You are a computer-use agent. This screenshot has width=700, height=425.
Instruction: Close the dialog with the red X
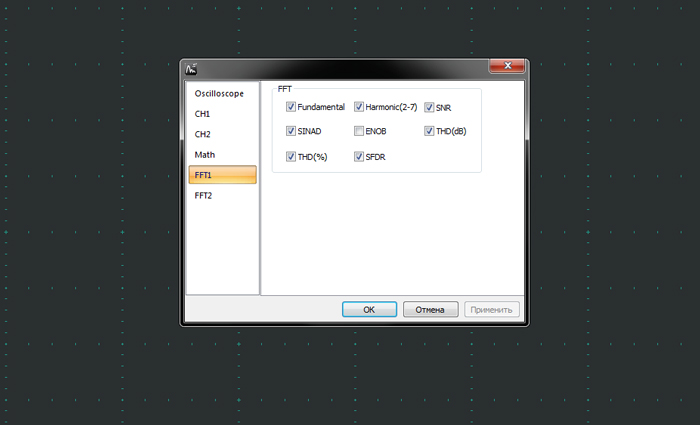pos(507,66)
